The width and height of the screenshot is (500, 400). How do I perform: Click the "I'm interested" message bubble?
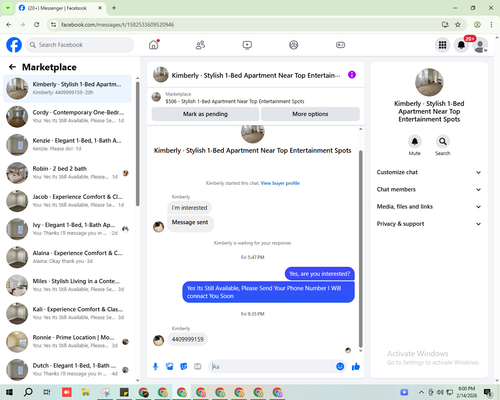[x=189, y=208]
